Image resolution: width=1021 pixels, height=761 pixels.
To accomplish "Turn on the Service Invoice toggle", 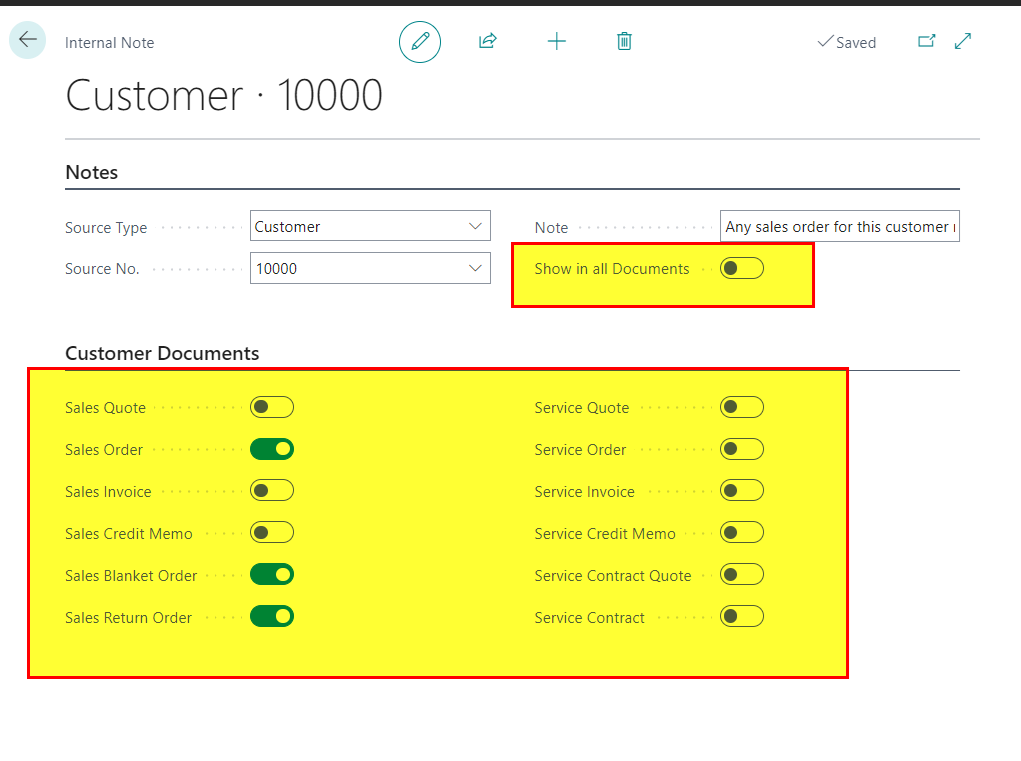I will 742,491.
